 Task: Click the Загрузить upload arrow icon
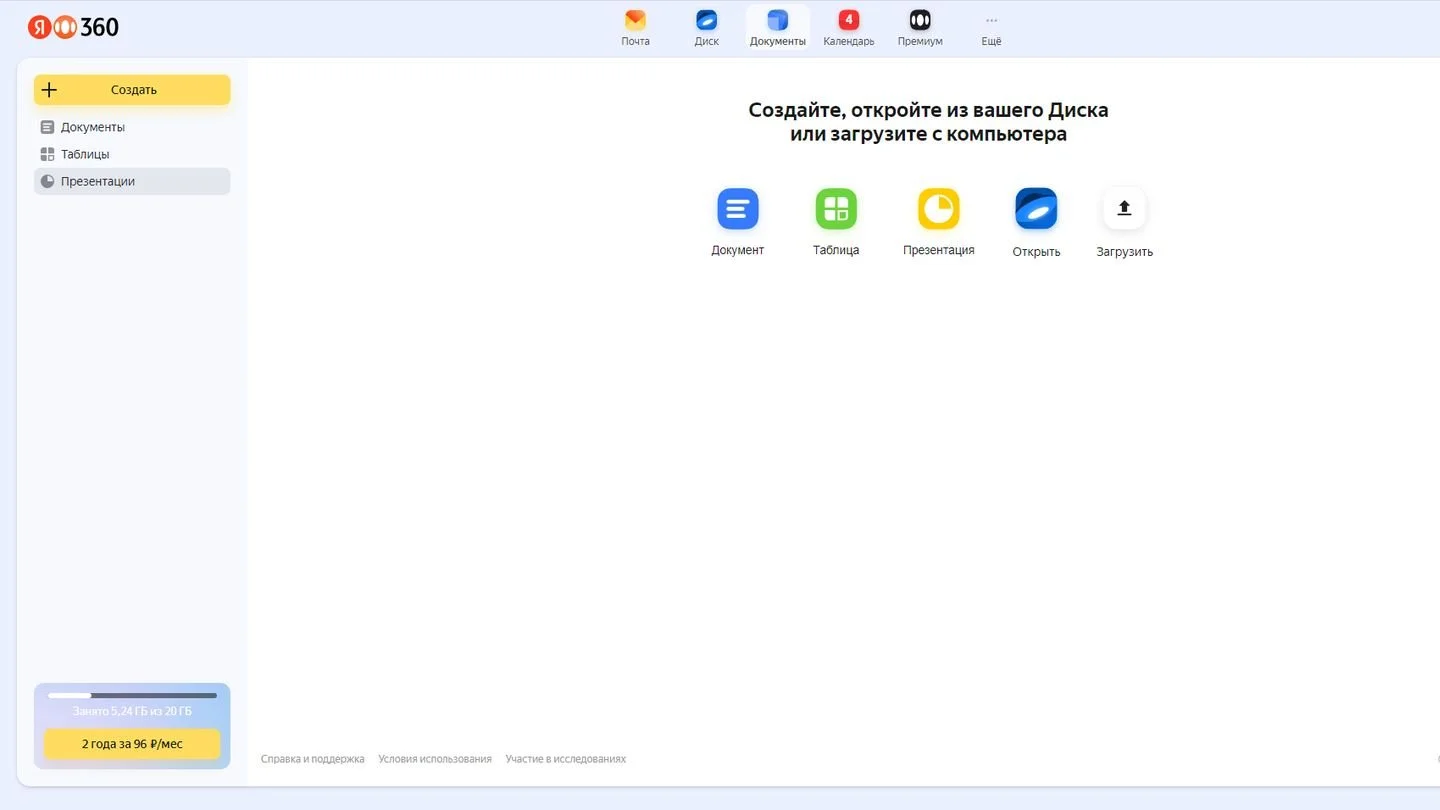[x=1124, y=209]
